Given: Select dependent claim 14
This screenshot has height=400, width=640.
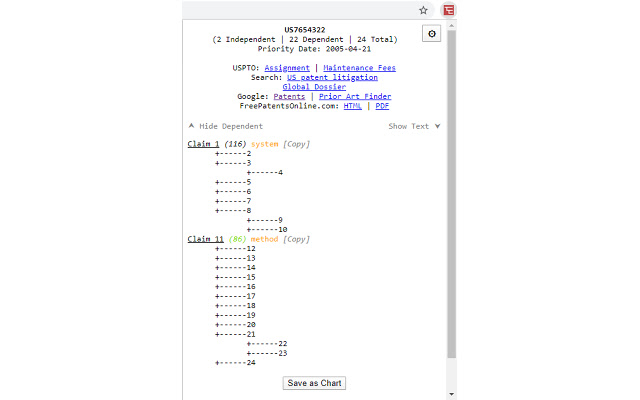Looking at the screenshot, I should [x=251, y=268].
